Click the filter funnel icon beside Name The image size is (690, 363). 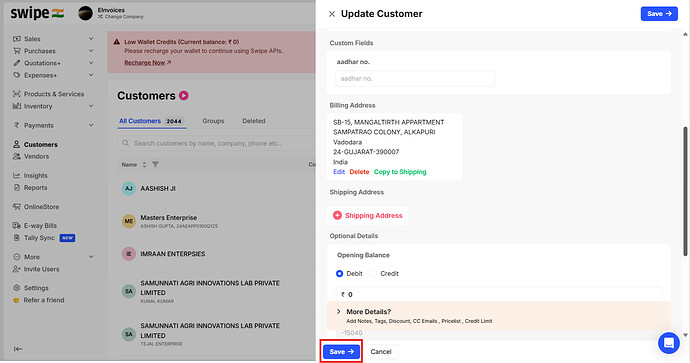pos(155,165)
